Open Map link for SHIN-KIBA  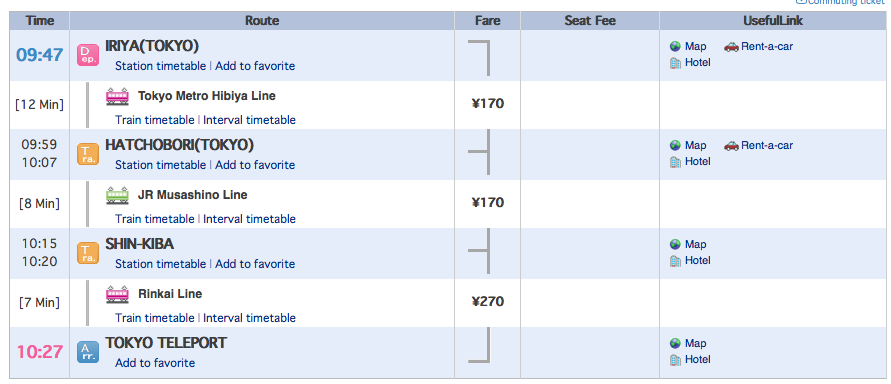point(696,244)
